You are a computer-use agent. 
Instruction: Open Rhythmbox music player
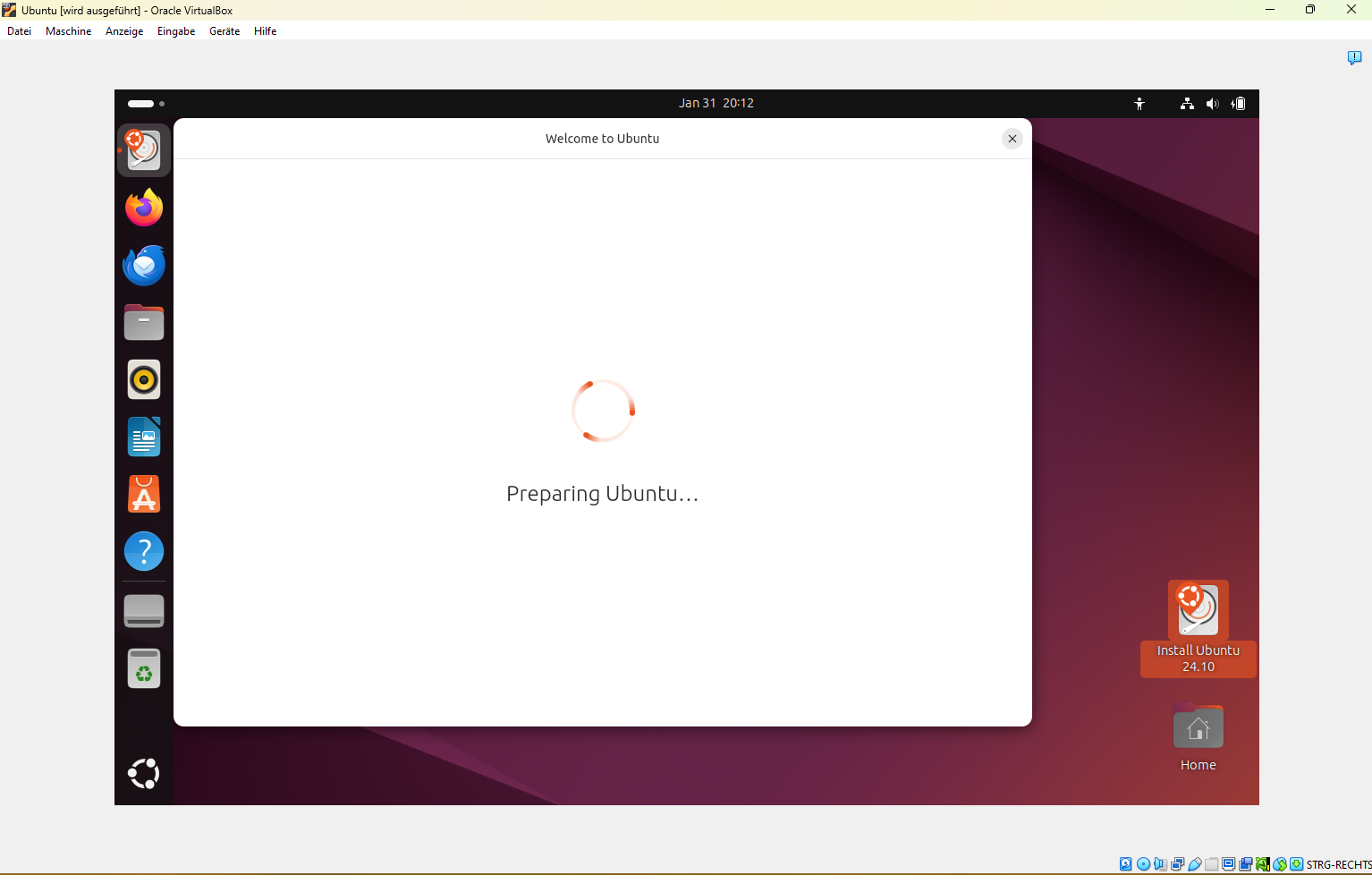pos(143,380)
